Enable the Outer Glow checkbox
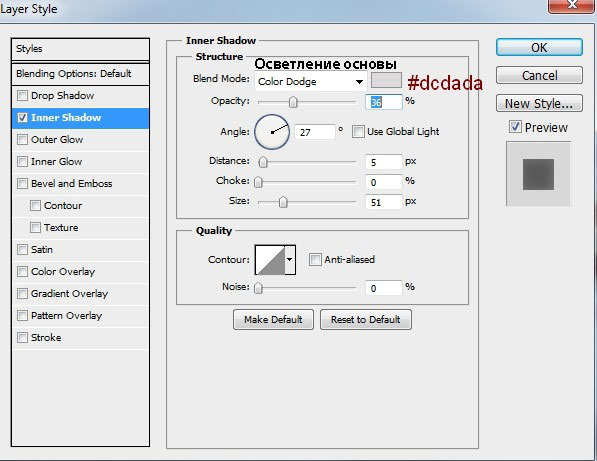The width and height of the screenshot is (597, 461). click(22, 140)
